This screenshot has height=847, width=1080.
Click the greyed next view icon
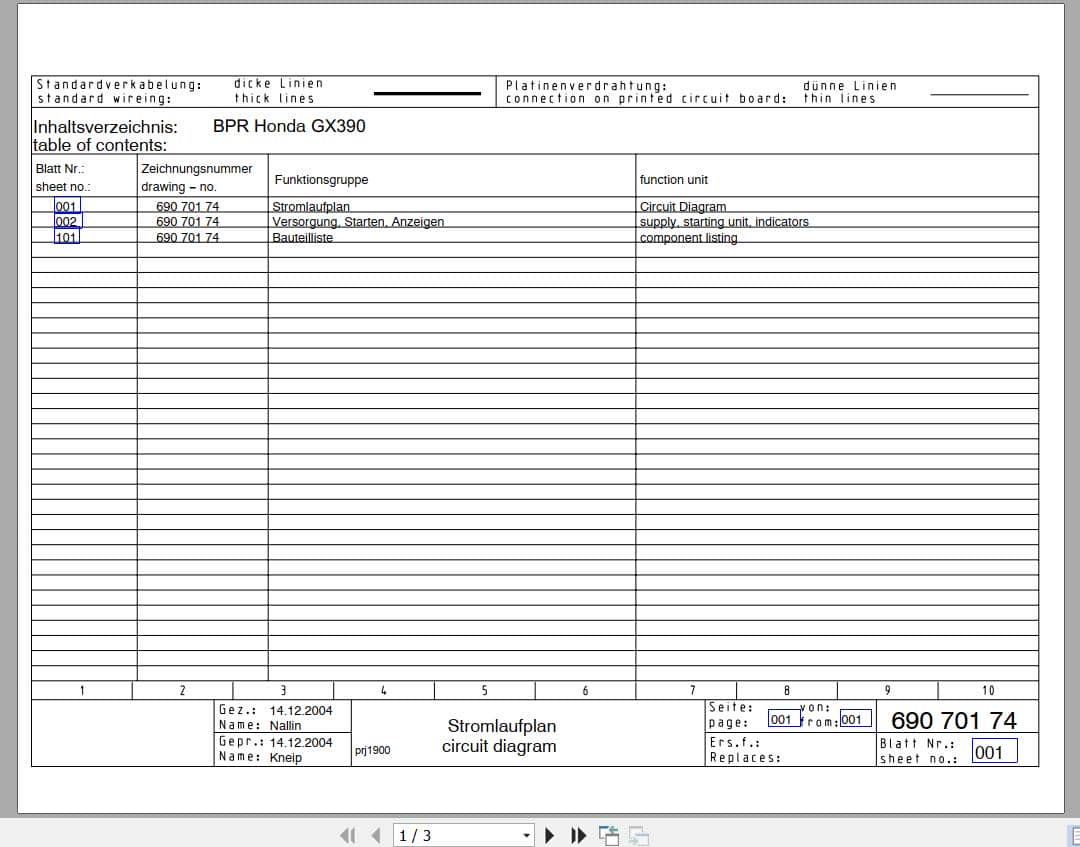point(638,835)
